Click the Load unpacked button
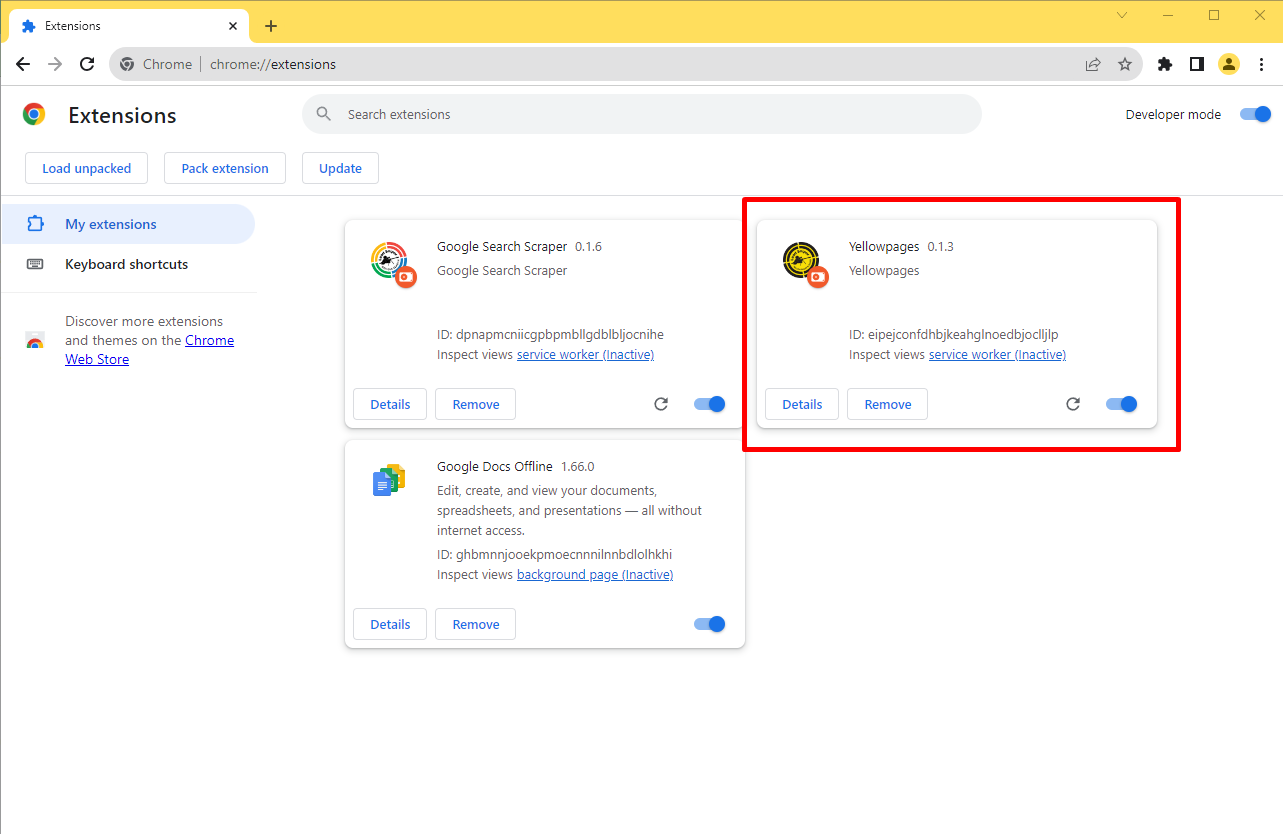This screenshot has height=834, width=1283. tap(86, 168)
